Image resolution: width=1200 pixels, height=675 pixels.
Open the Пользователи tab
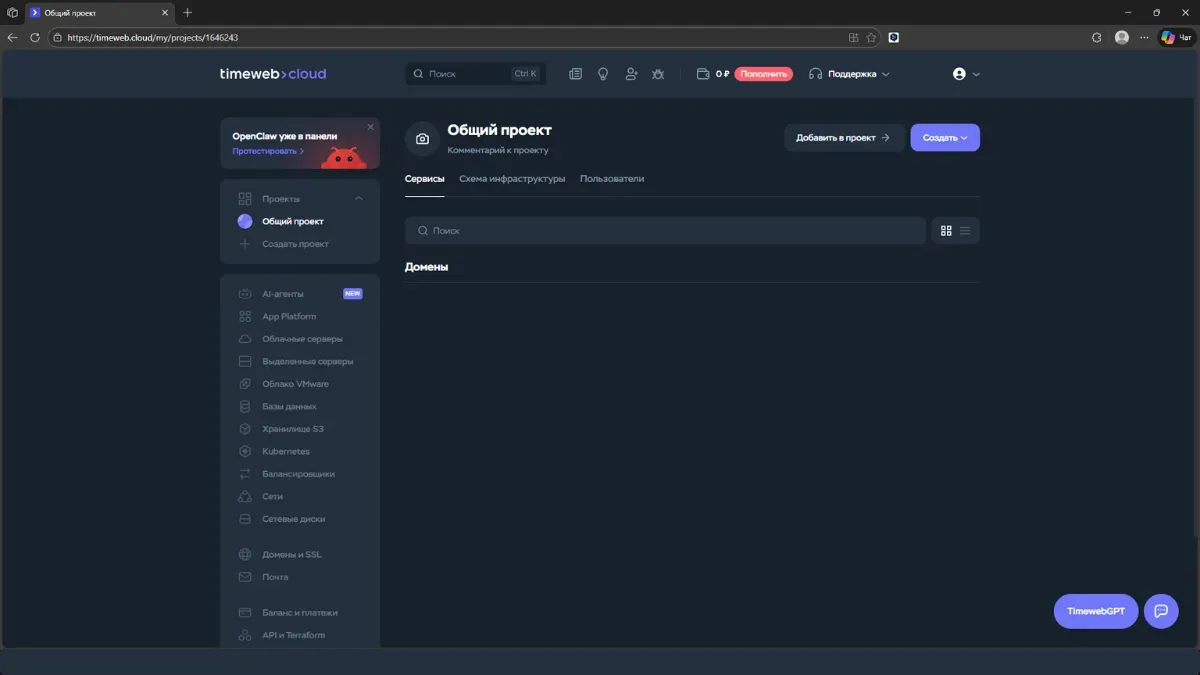pos(613,178)
